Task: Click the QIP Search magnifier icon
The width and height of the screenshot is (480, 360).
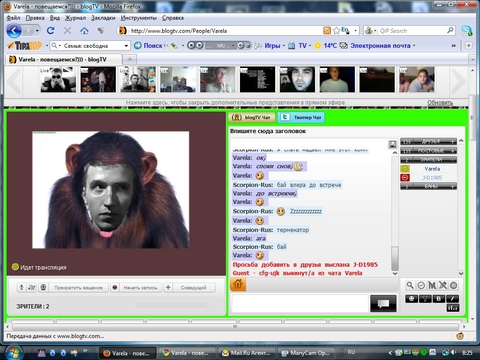Action: pyautogui.click(x=450, y=30)
